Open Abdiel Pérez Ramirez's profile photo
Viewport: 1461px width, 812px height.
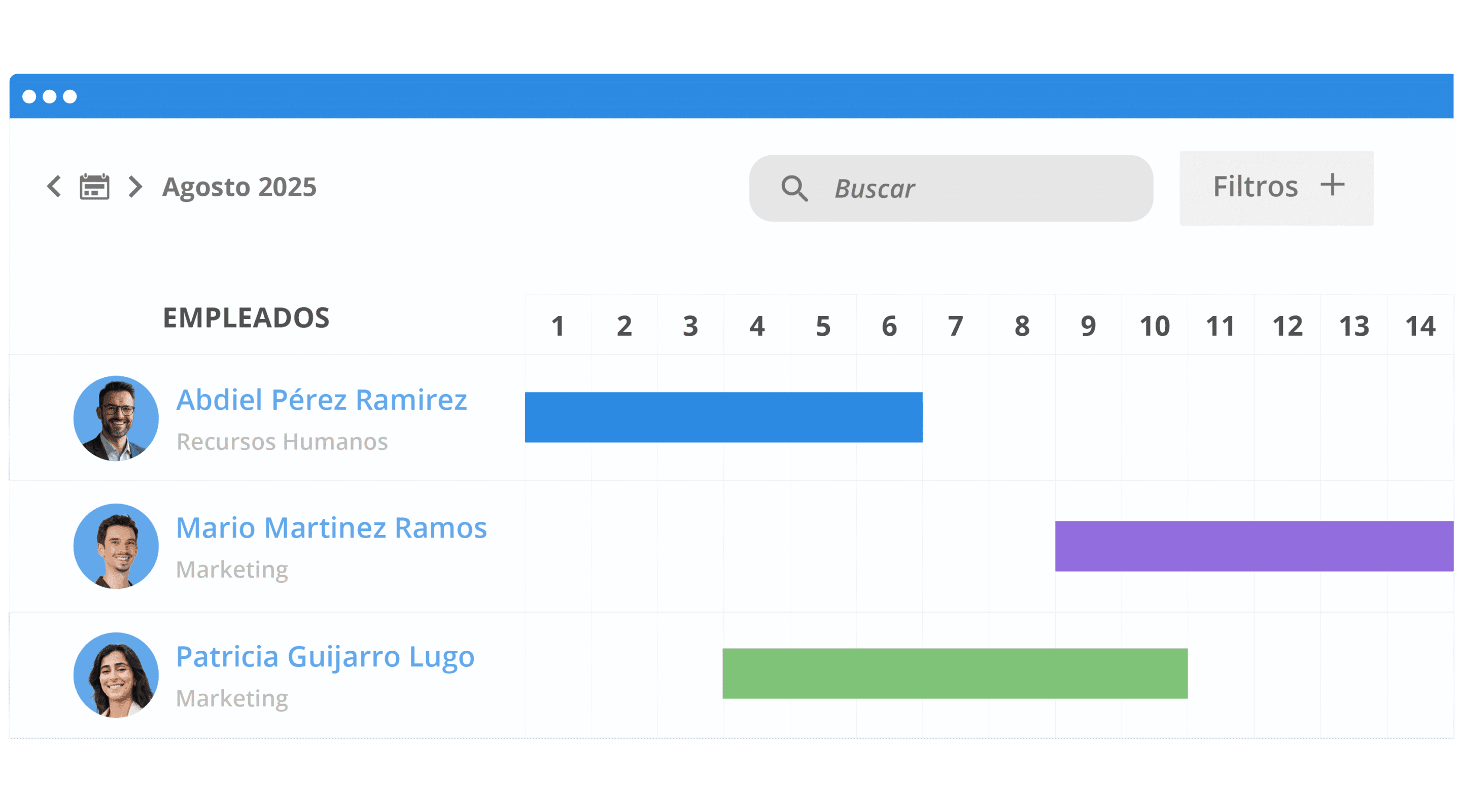click(x=116, y=418)
